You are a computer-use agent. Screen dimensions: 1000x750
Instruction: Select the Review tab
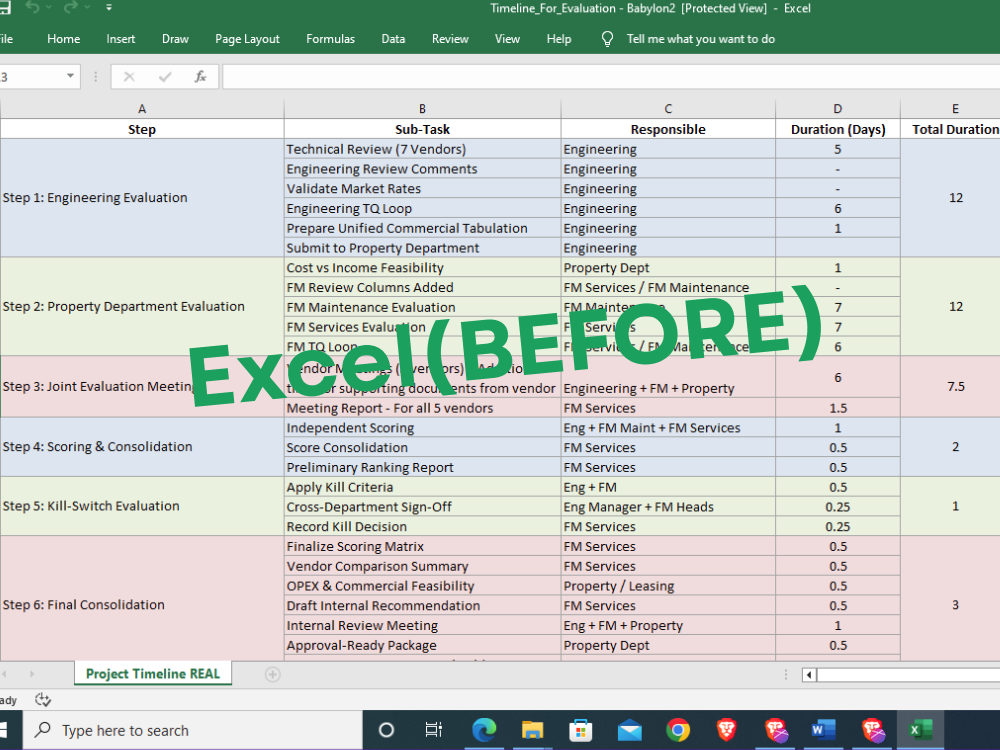450,39
